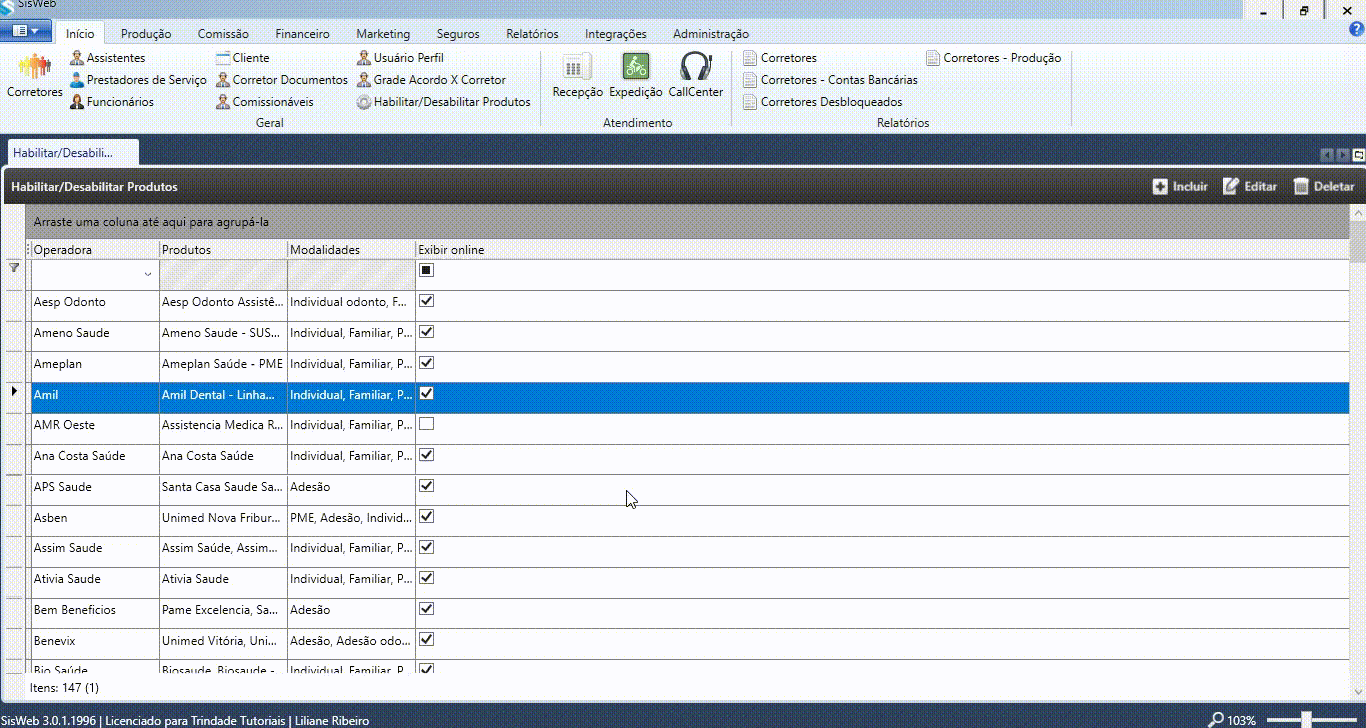Toggle Exibir online for Ameplan

pos(427,363)
